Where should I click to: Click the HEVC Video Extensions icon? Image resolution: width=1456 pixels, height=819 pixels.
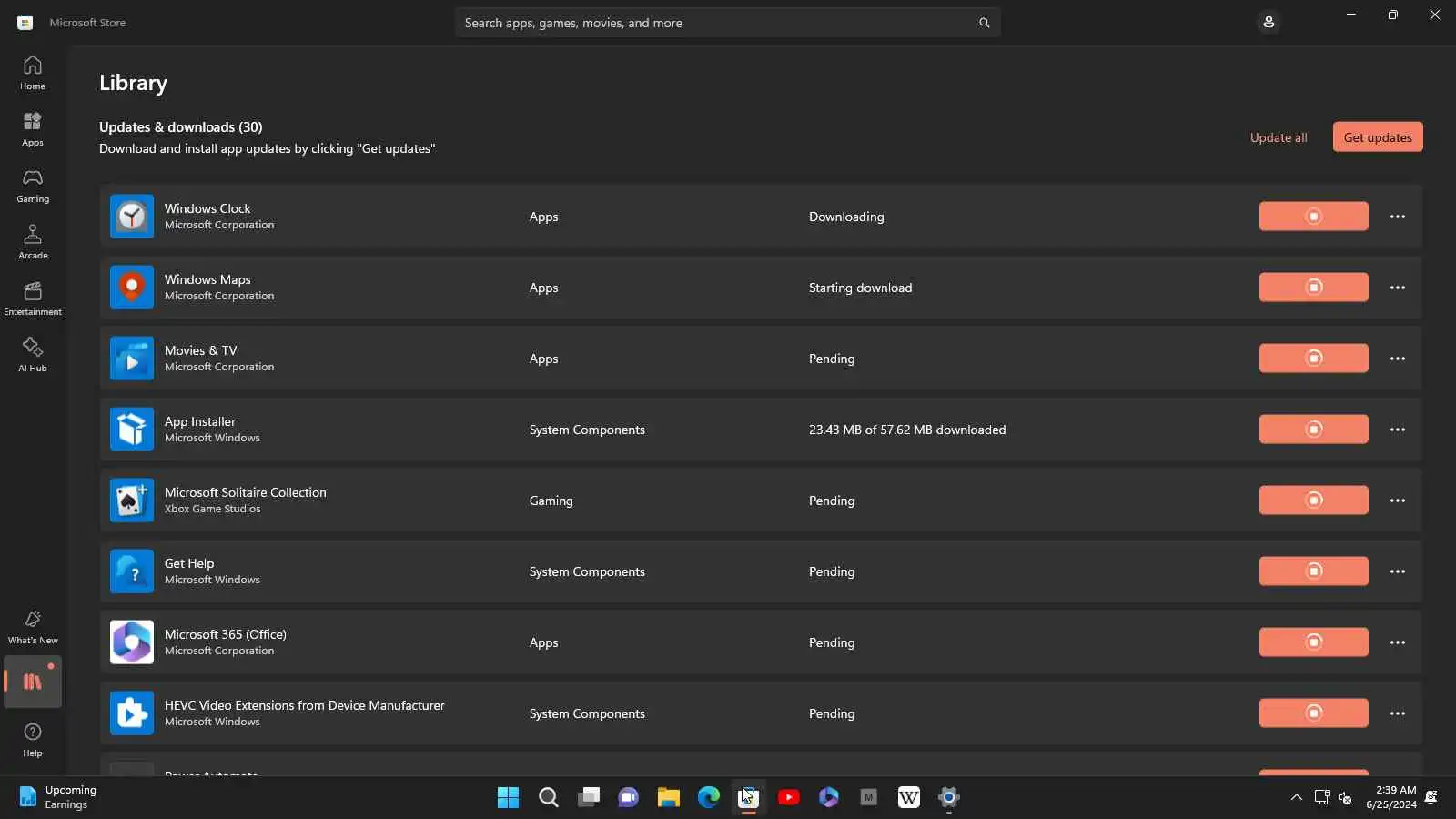coord(132,713)
